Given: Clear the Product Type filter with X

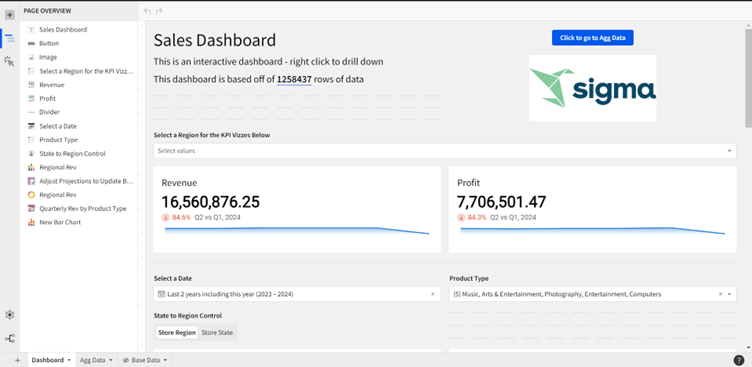Looking at the screenshot, I should (720, 294).
